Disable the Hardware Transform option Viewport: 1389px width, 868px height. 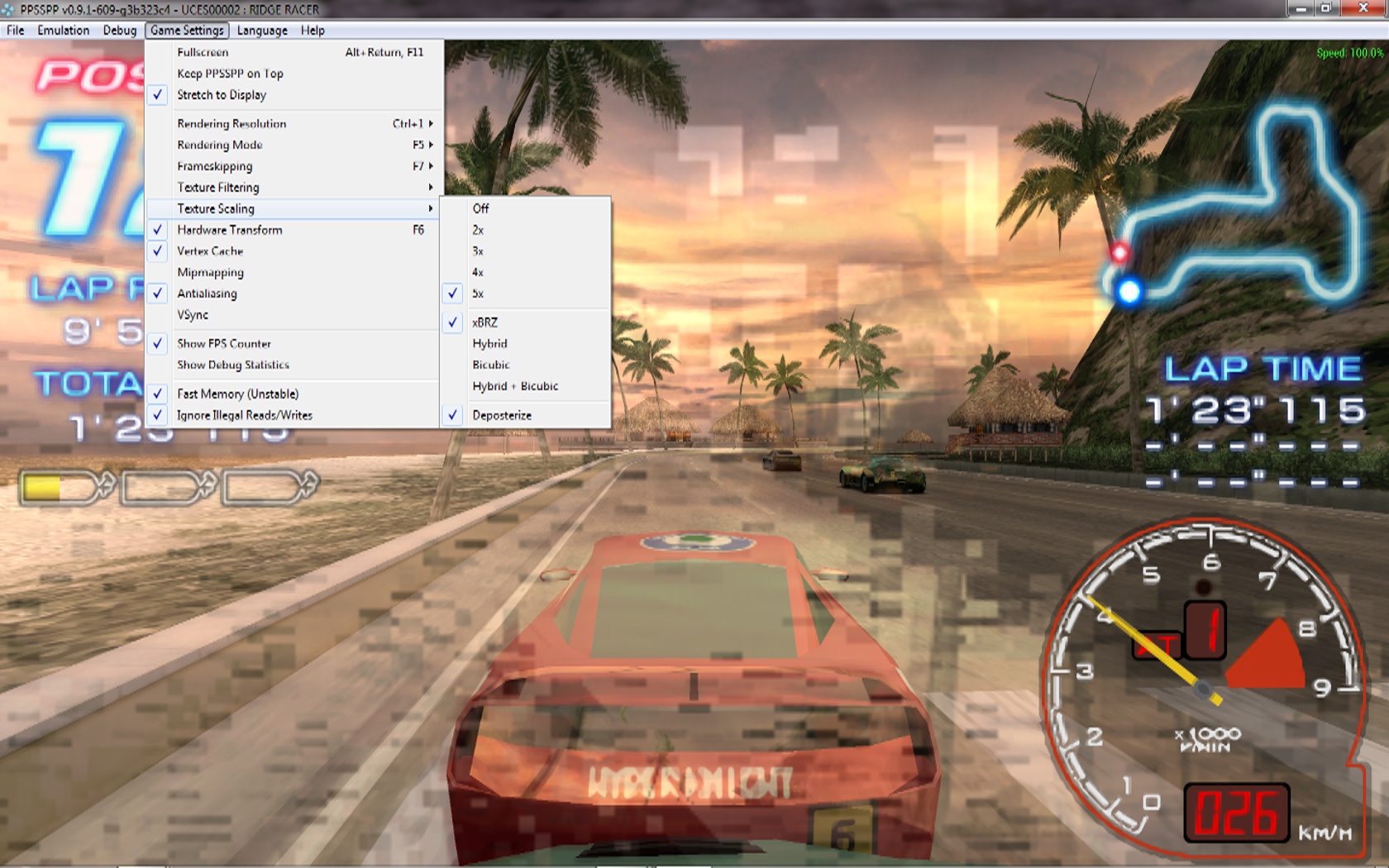click(x=229, y=230)
